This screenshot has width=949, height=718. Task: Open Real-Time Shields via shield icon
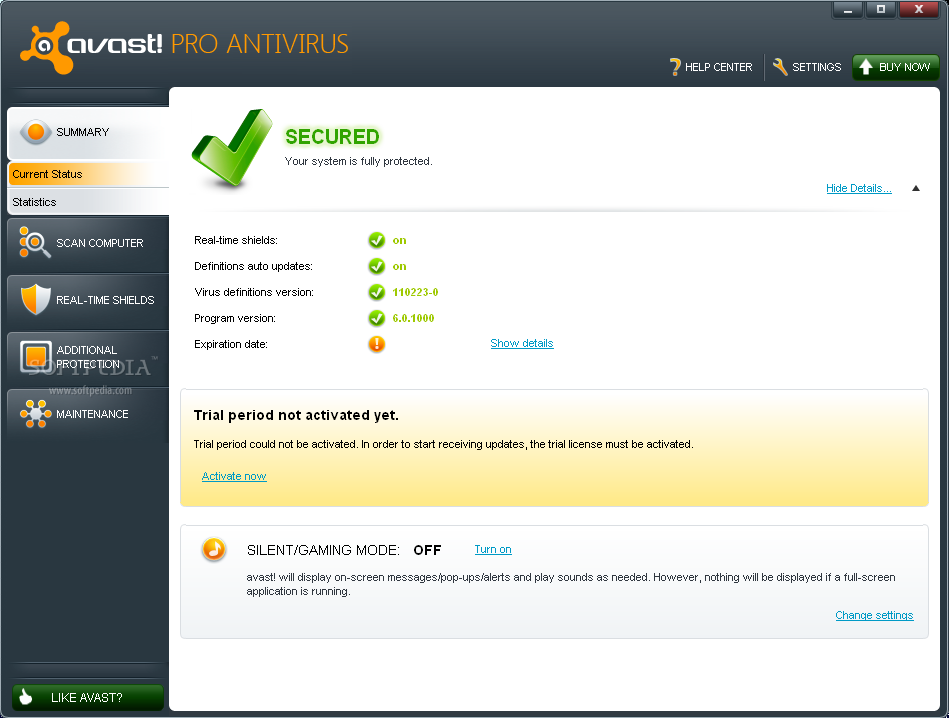[x=33, y=300]
